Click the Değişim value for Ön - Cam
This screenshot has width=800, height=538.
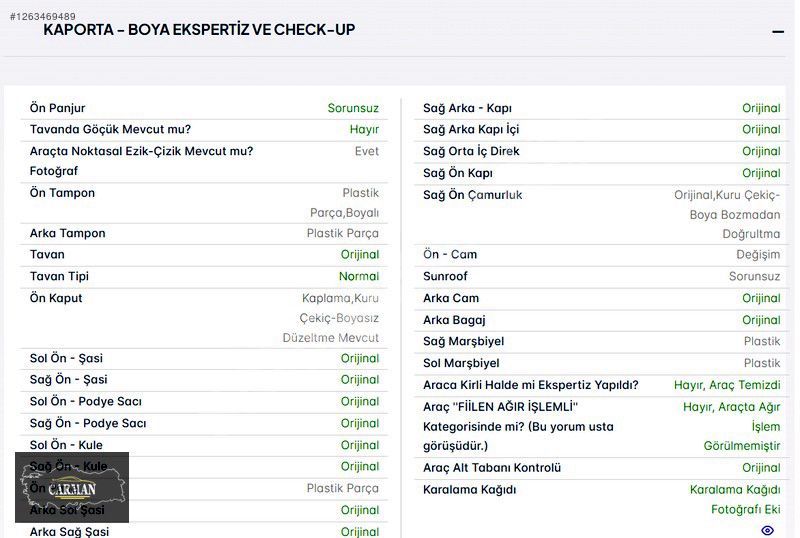click(x=758, y=255)
